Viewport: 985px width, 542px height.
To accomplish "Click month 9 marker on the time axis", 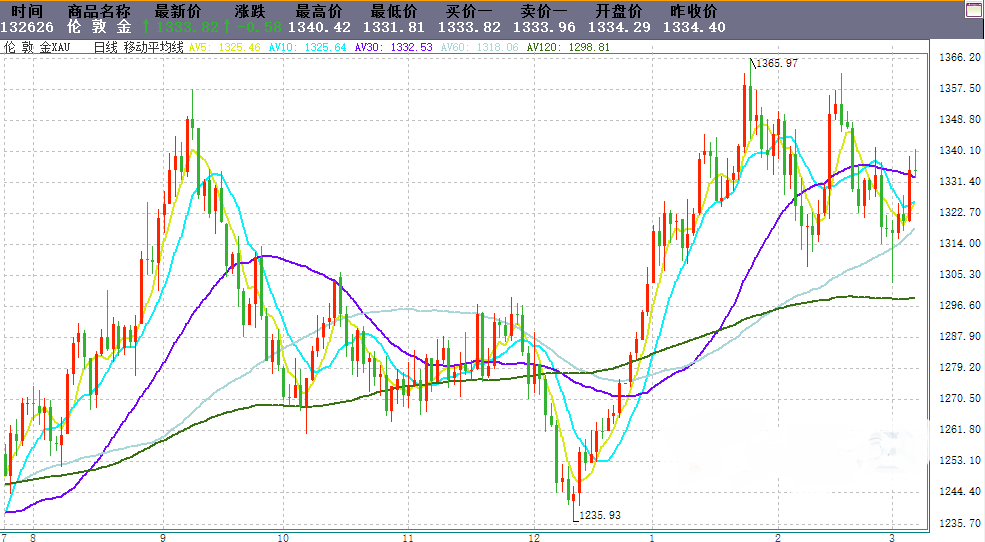I will pos(162,536).
